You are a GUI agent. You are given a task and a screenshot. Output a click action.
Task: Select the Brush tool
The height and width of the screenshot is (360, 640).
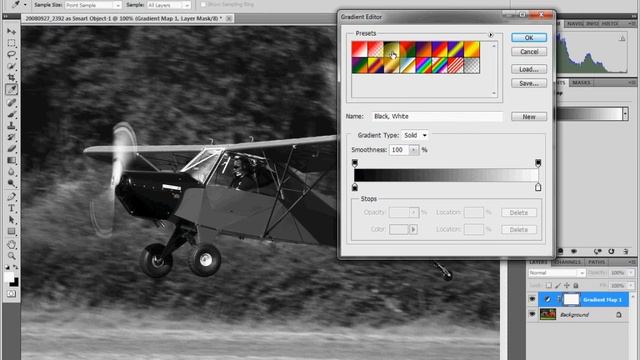[11, 114]
